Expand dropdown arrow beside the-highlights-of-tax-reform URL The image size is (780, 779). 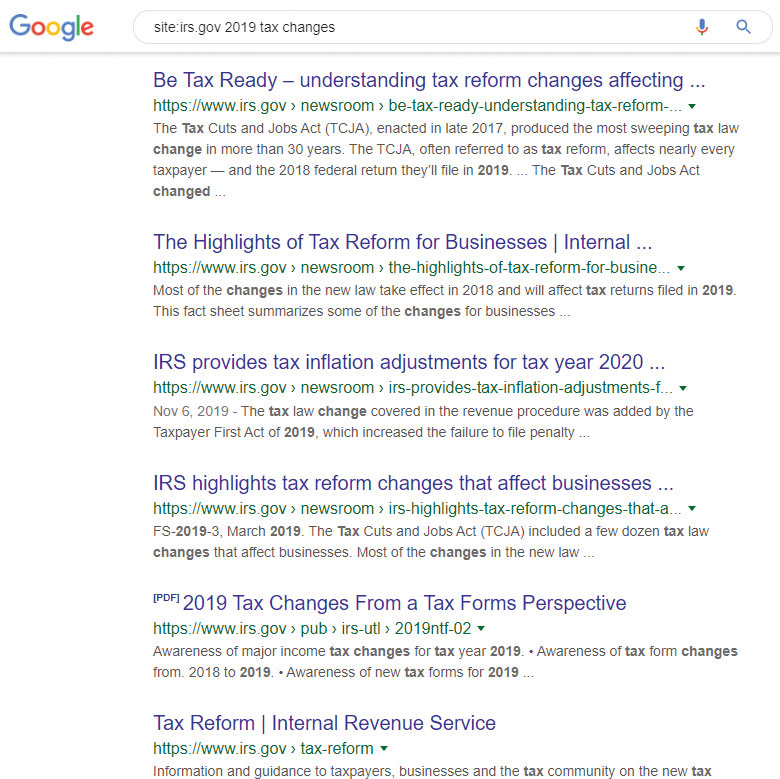[x=681, y=268]
